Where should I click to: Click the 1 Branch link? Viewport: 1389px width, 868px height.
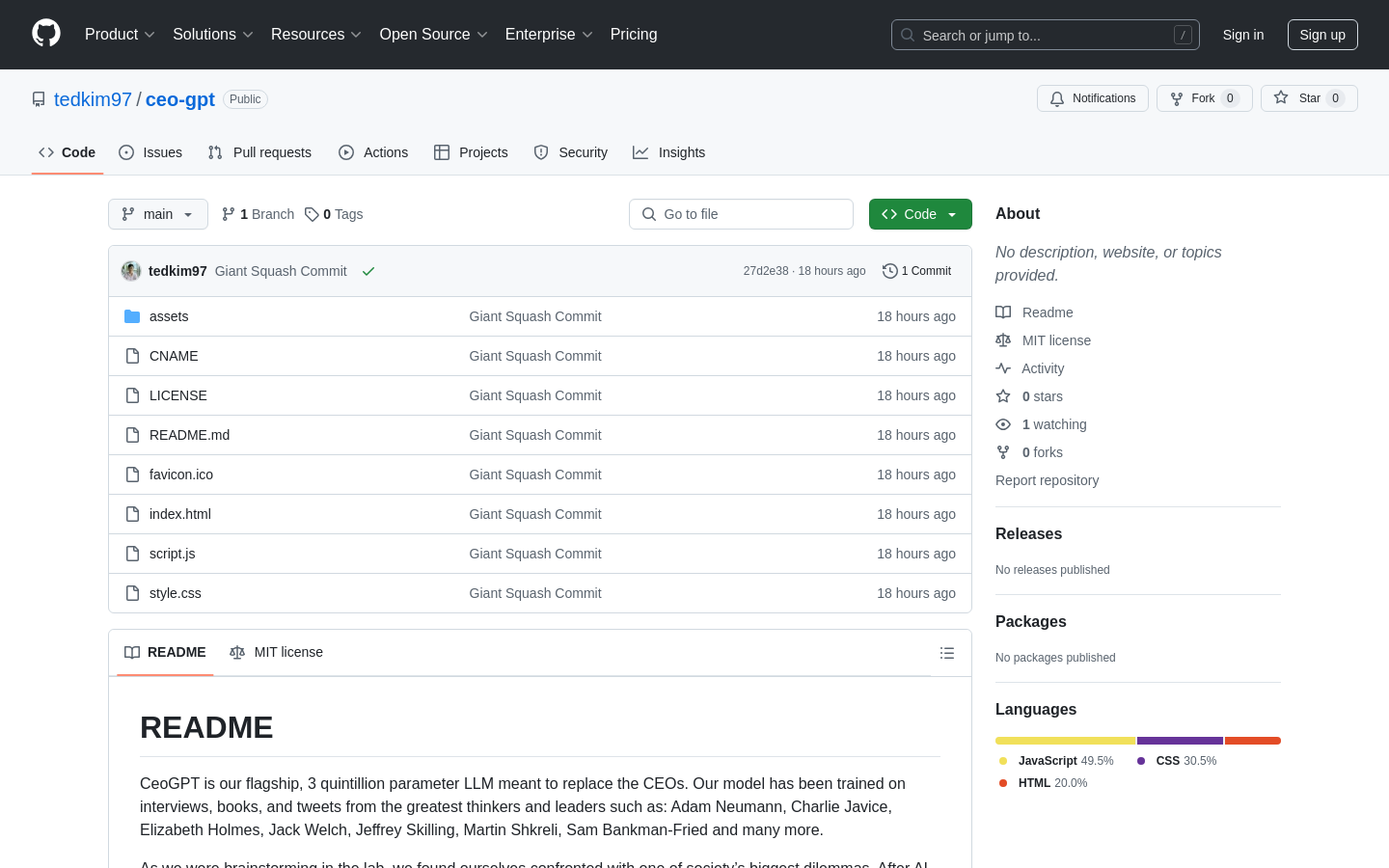point(258,214)
